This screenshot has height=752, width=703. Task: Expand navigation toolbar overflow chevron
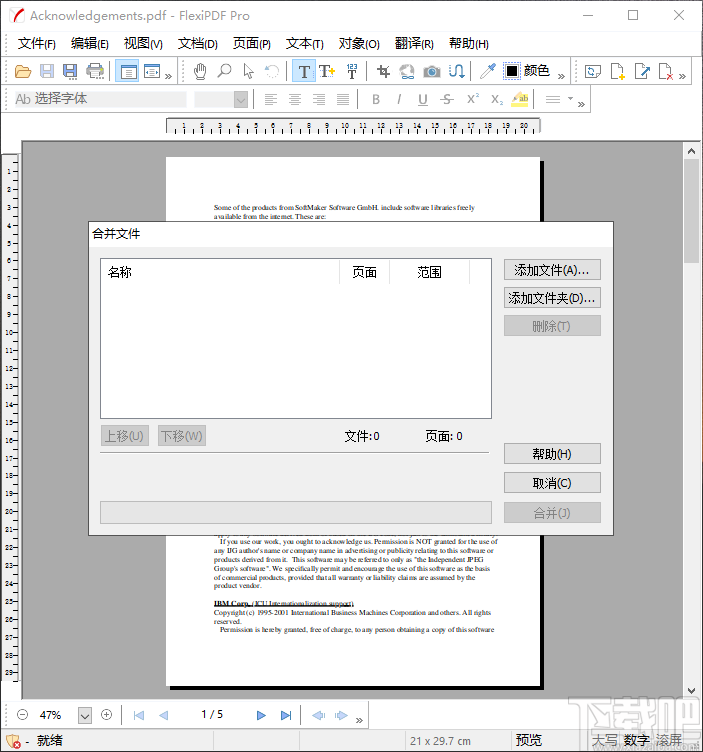(359, 720)
